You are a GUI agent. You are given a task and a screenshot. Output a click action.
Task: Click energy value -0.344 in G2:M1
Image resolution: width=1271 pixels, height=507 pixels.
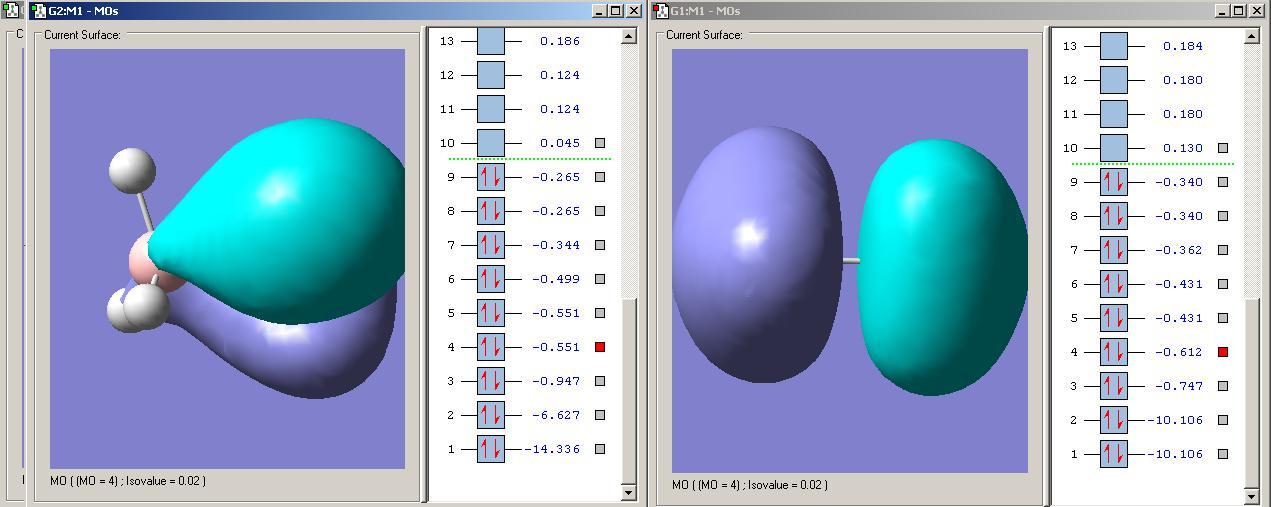(x=556, y=245)
